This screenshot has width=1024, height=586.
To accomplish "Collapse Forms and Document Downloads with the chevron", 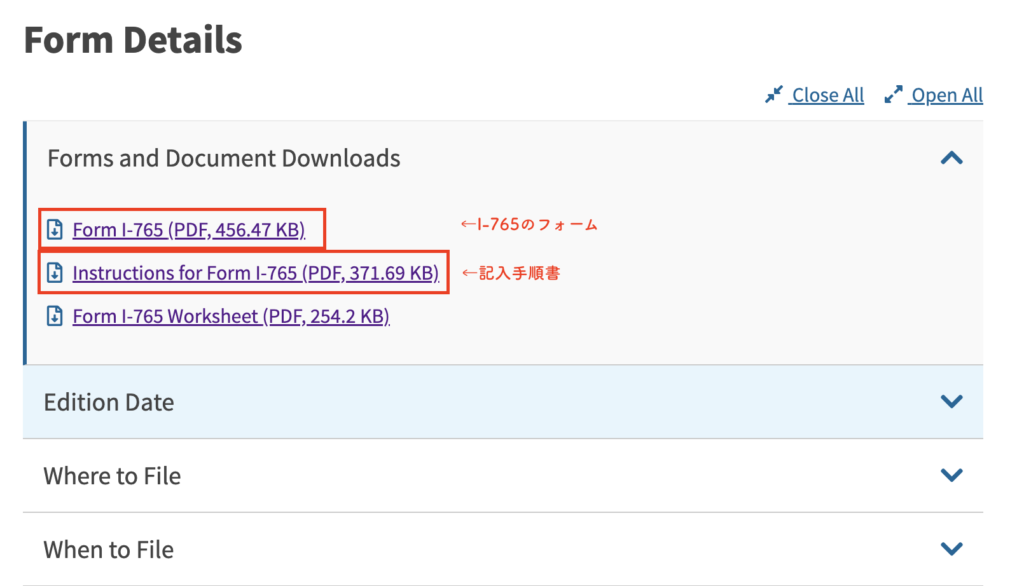I will pos(951,158).
